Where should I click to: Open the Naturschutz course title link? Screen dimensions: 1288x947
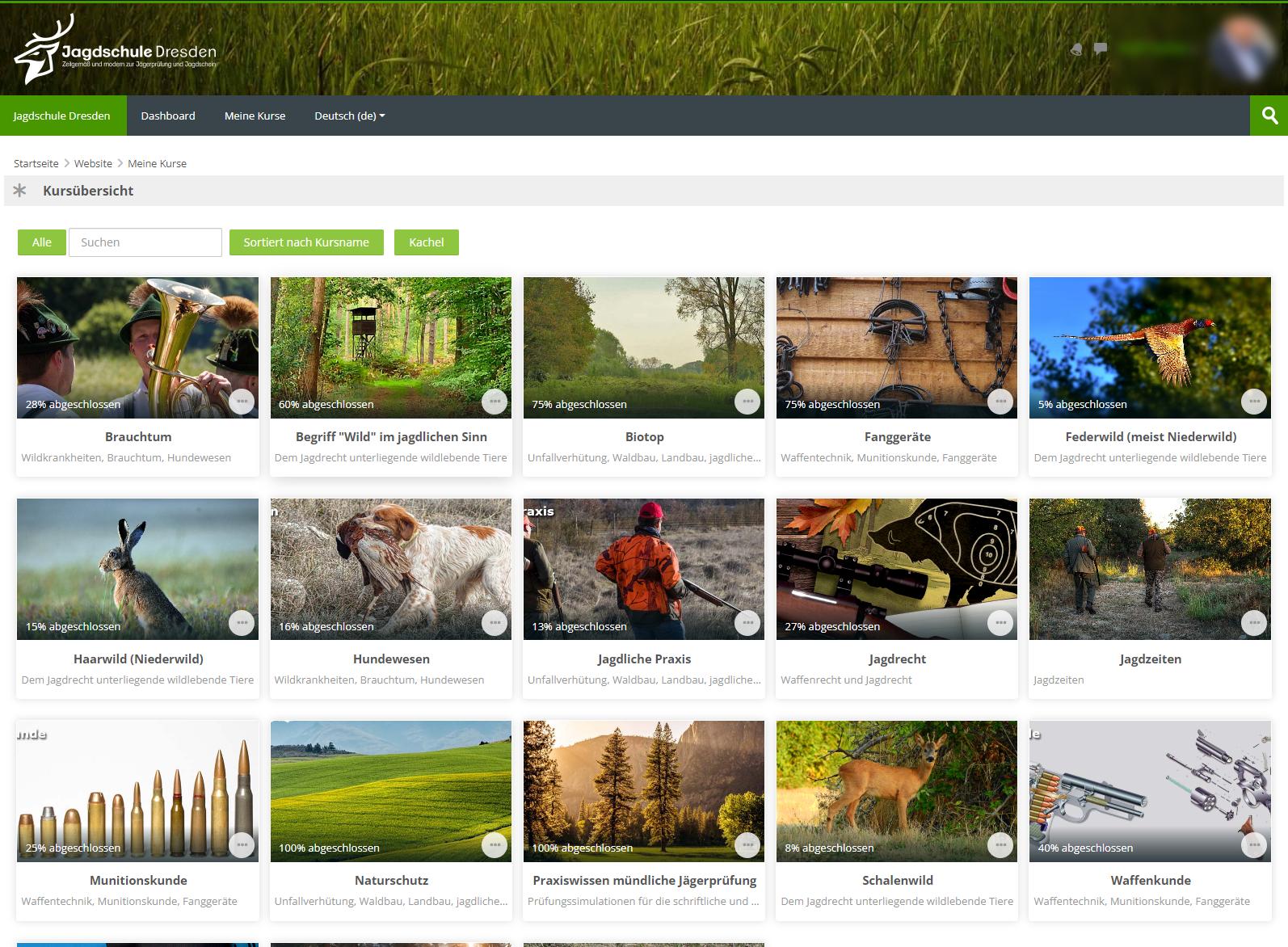[x=391, y=881]
